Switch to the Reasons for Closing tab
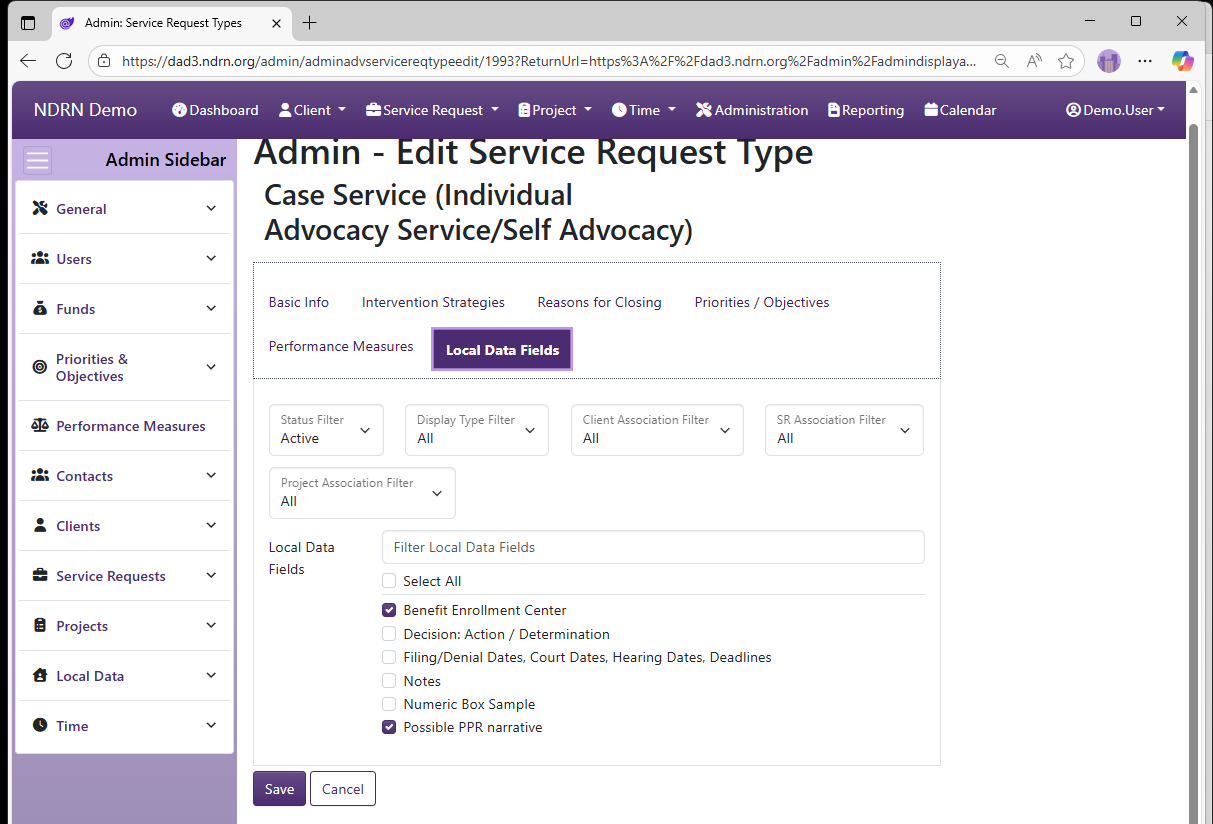 coord(599,302)
